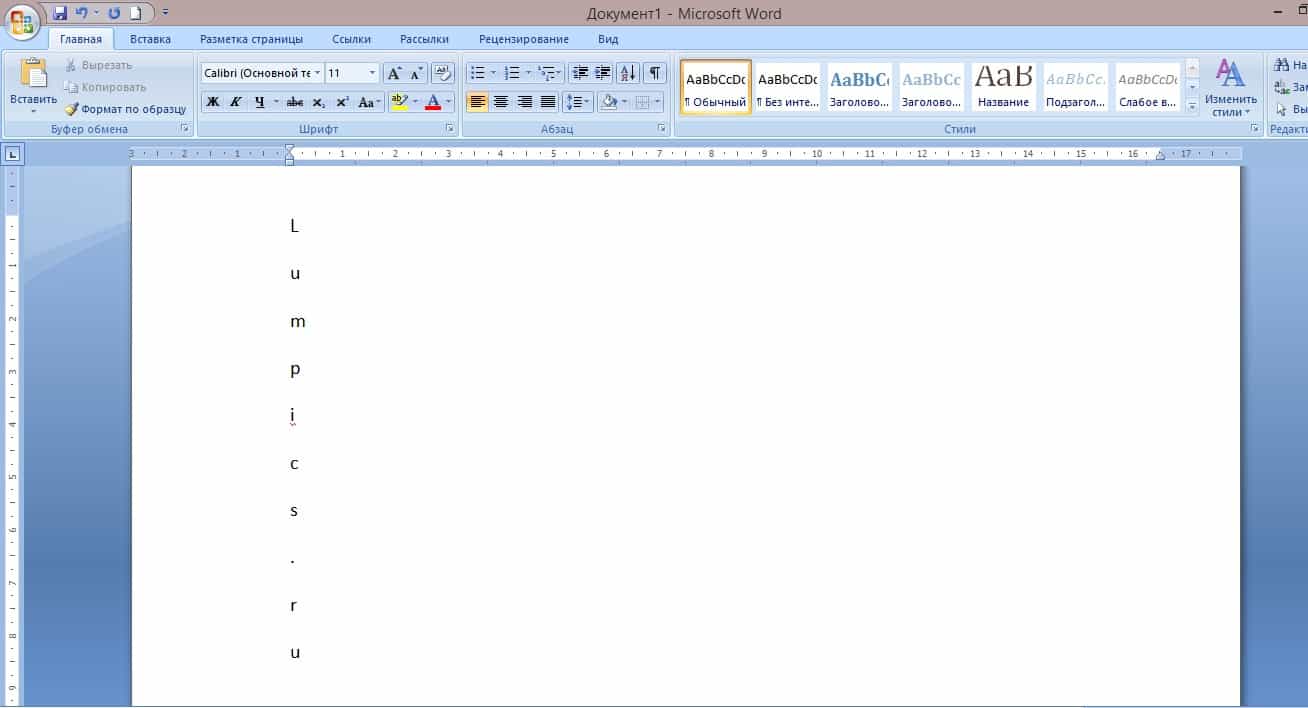Image resolution: width=1308 pixels, height=708 pixels.
Task: Click the Изменить стили button
Action: [x=1230, y=87]
